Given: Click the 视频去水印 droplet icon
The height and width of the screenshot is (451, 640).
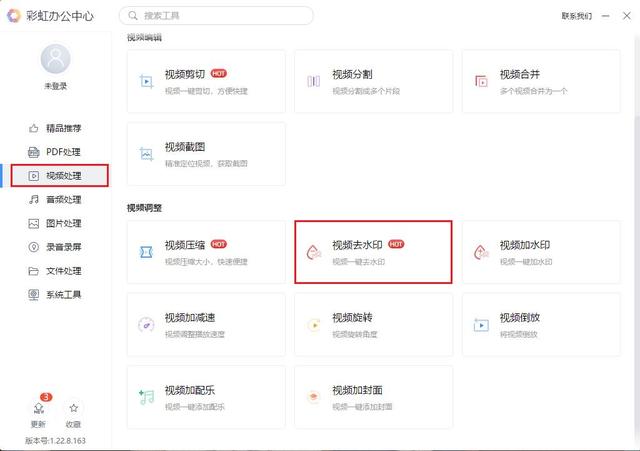Looking at the screenshot, I should (313, 252).
